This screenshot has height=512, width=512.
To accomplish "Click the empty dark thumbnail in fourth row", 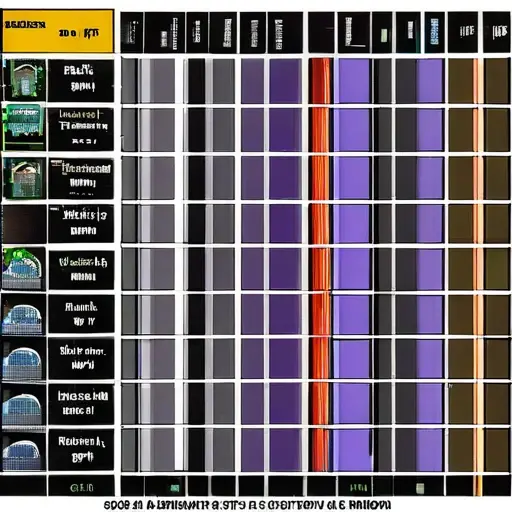I will [25, 224].
